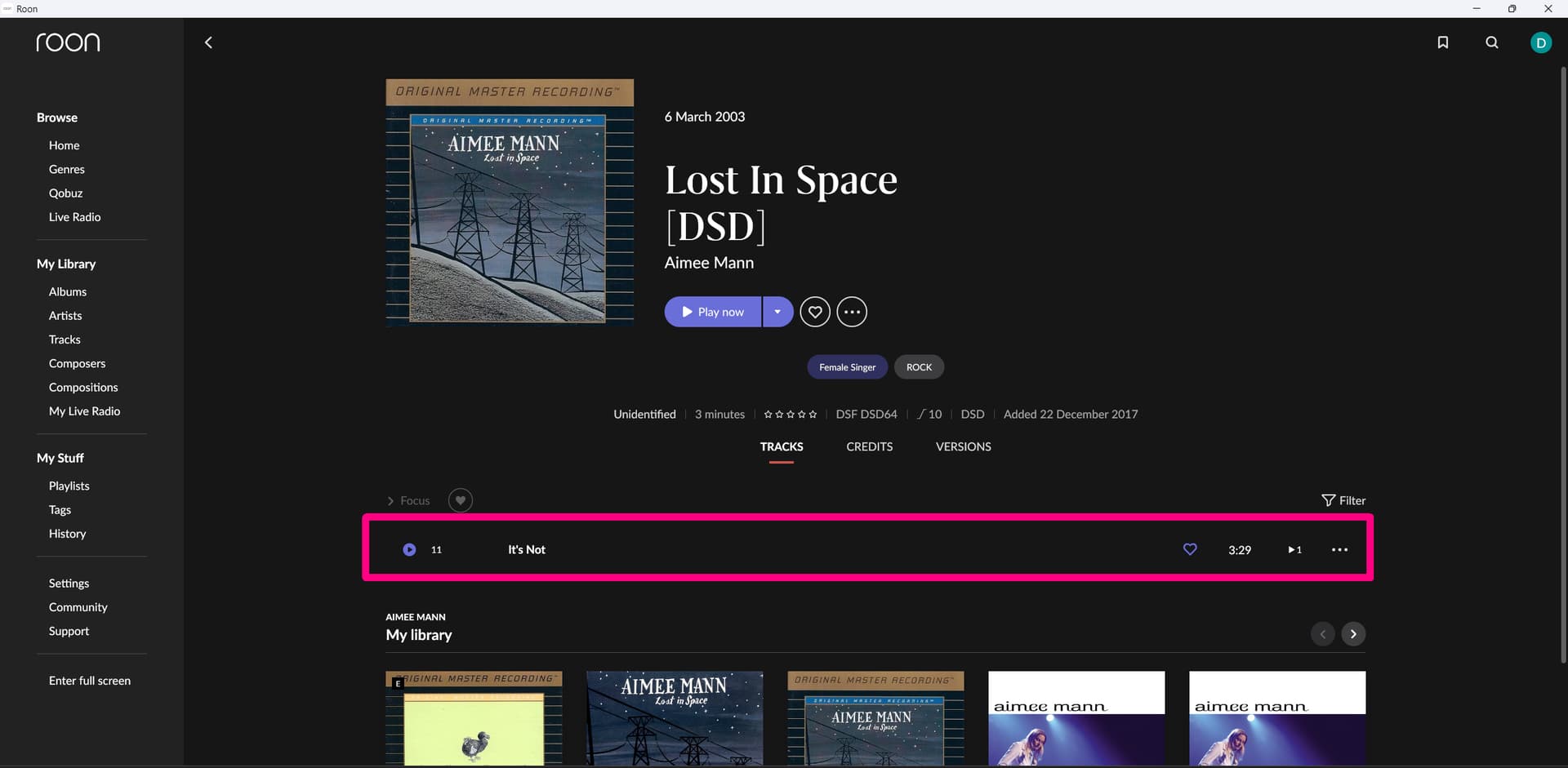This screenshot has height=768, width=1568.
Task: Click the Roon logo
Action: [x=68, y=42]
